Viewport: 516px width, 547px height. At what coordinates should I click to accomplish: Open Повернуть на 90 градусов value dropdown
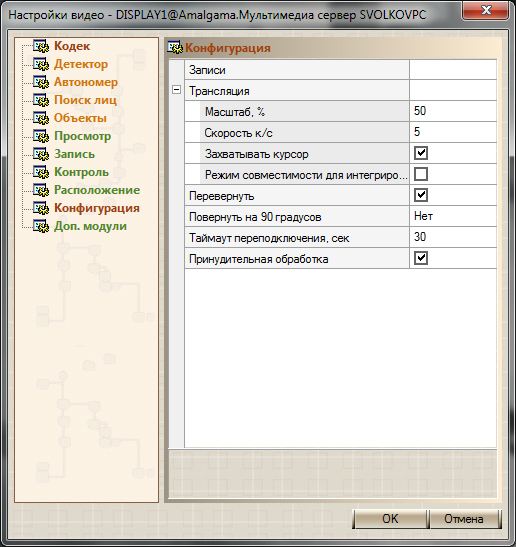tap(453, 216)
